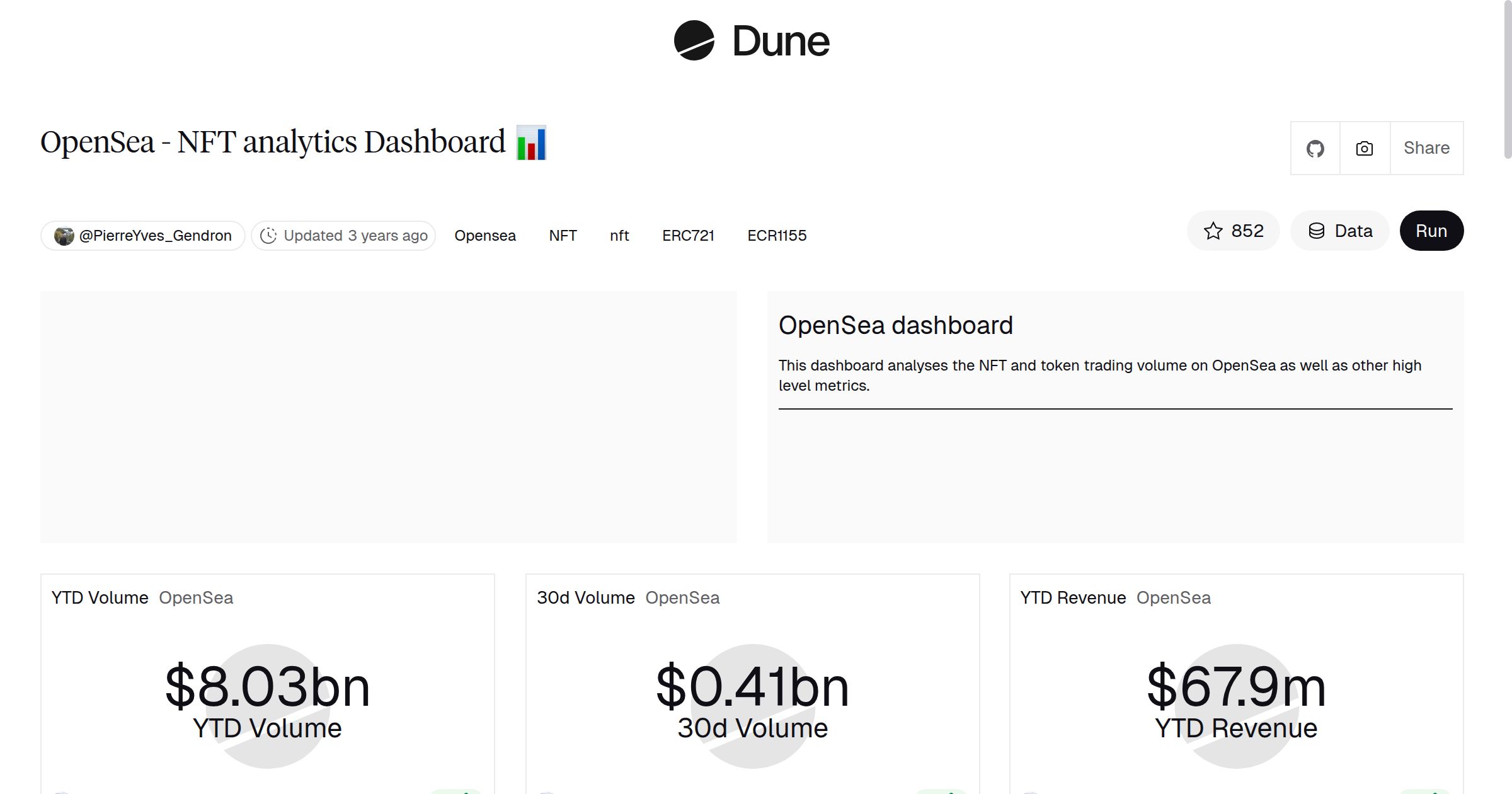Star the dashboard with 852 favorites
1512x794 pixels.
point(1233,231)
